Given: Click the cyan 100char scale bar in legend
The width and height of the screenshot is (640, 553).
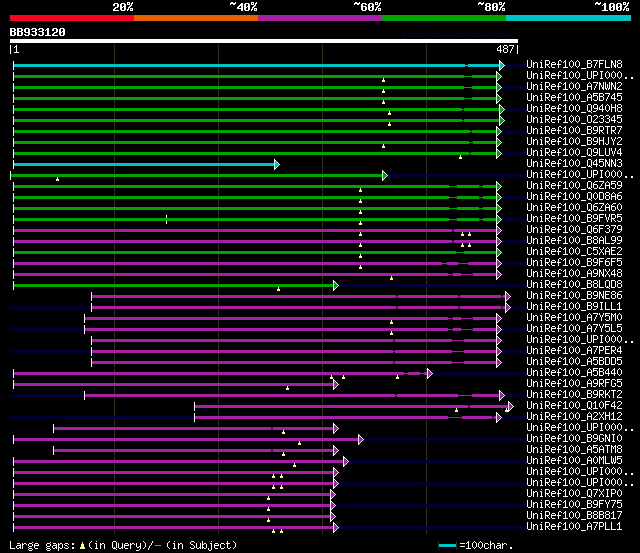Looking at the screenshot, I should click(447, 546).
